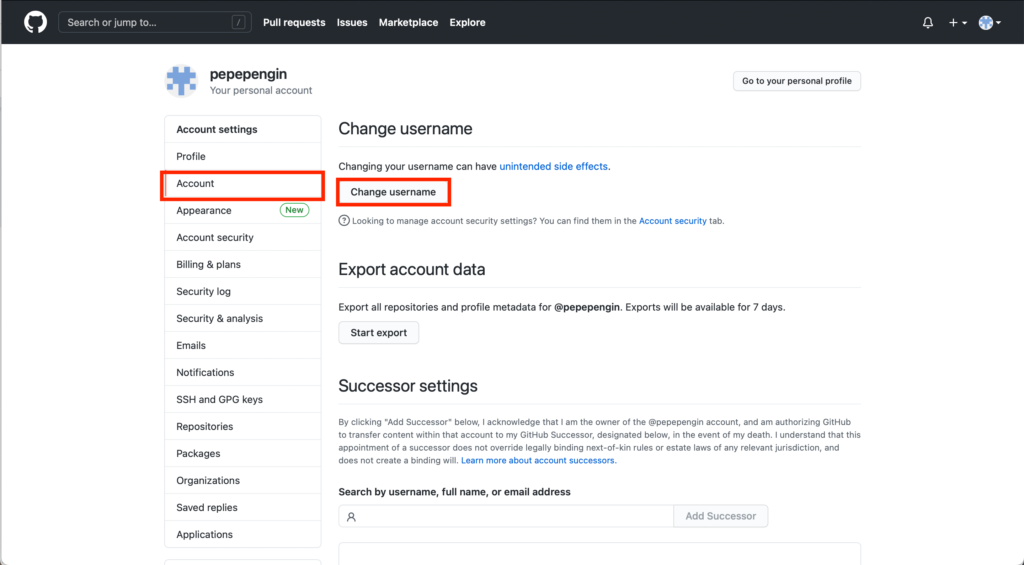Click person icon in successor search field
Viewport: 1024px width, 565px height.
tap(351, 517)
